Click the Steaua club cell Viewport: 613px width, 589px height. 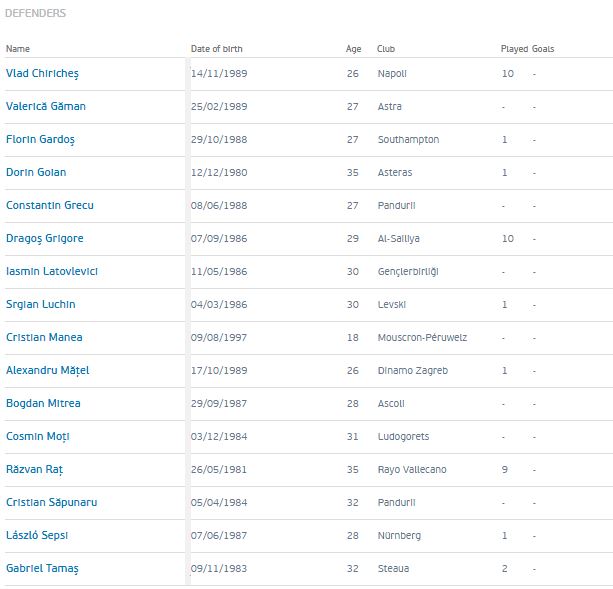point(393,568)
